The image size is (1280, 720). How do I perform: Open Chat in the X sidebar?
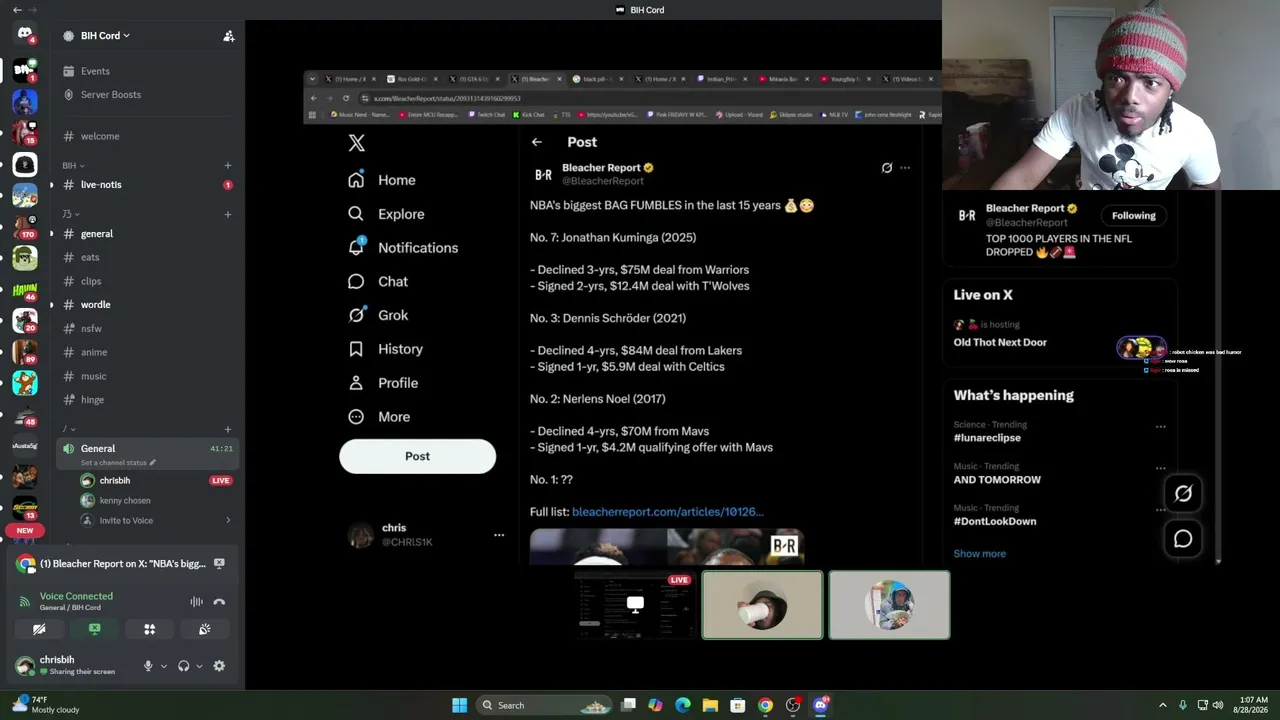click(x=378, y=282)
